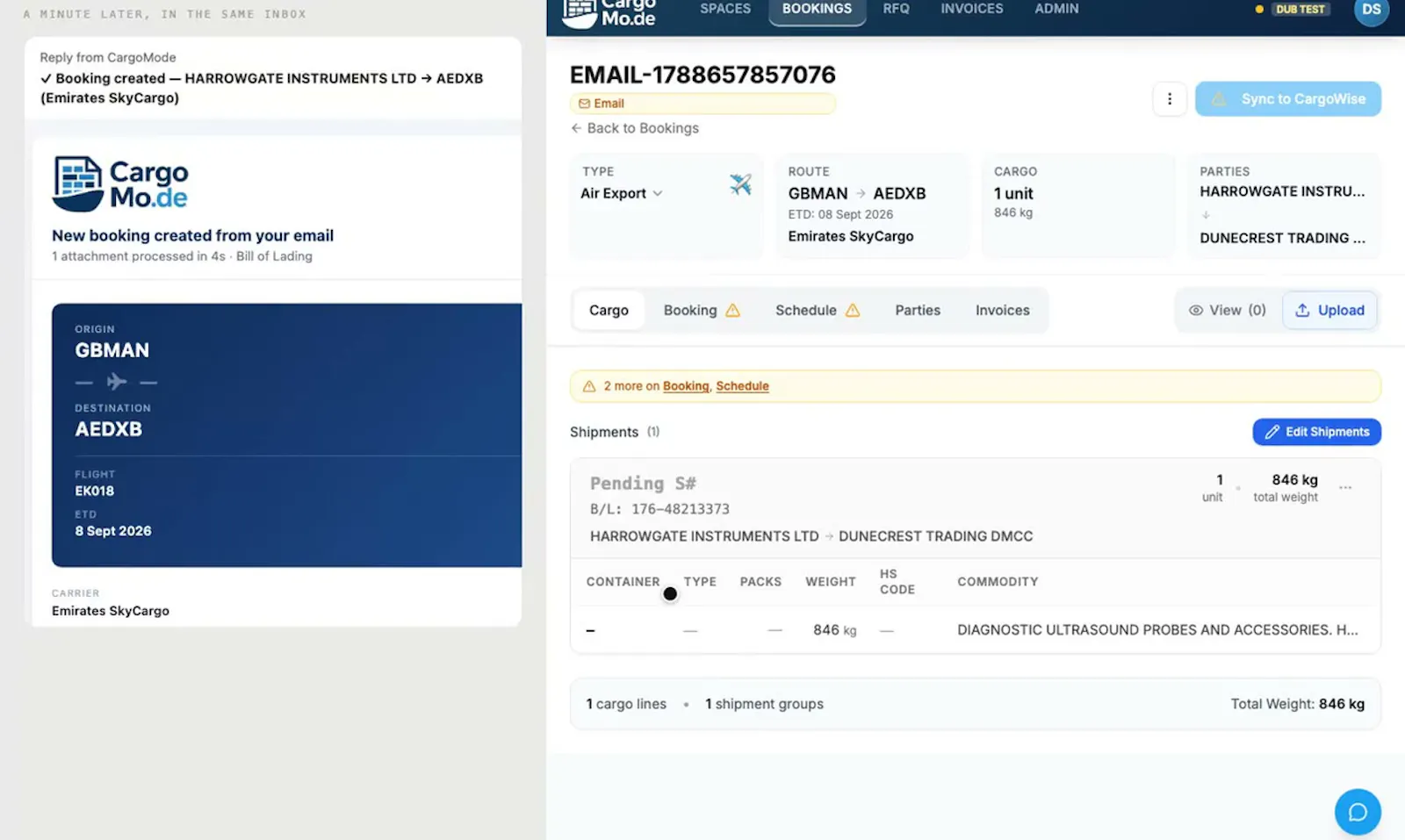Open the Invoices nav item
Viewport: 1405px width, 840px height.
[971, 9]
